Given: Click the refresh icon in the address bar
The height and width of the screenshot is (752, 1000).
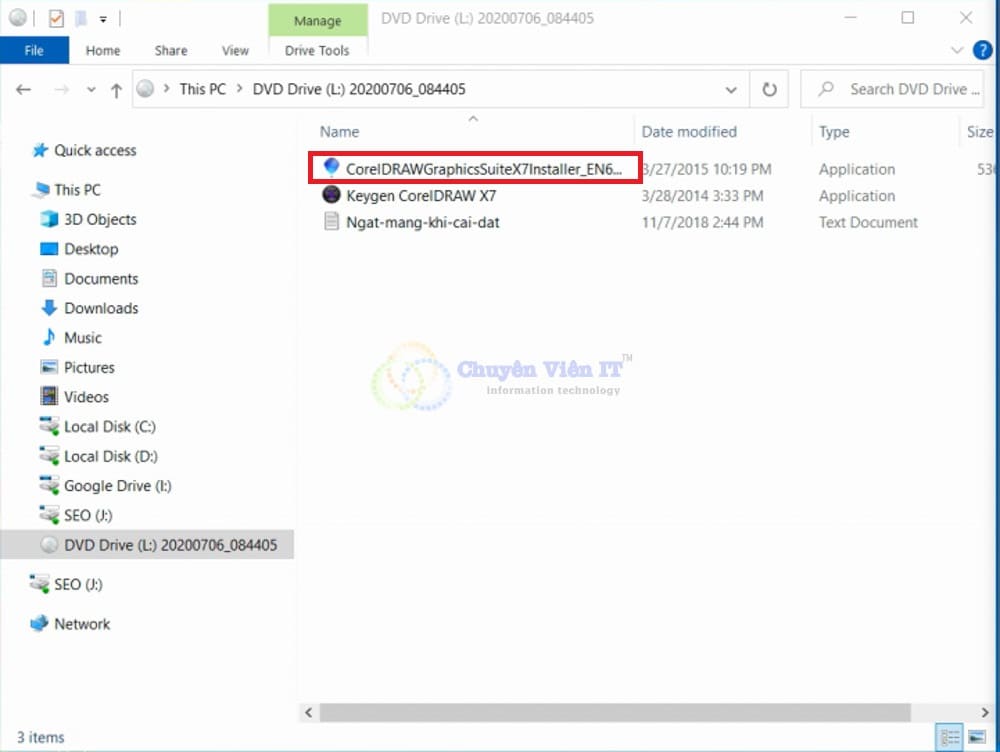Looking at the screenshot, I should point(769,89).
